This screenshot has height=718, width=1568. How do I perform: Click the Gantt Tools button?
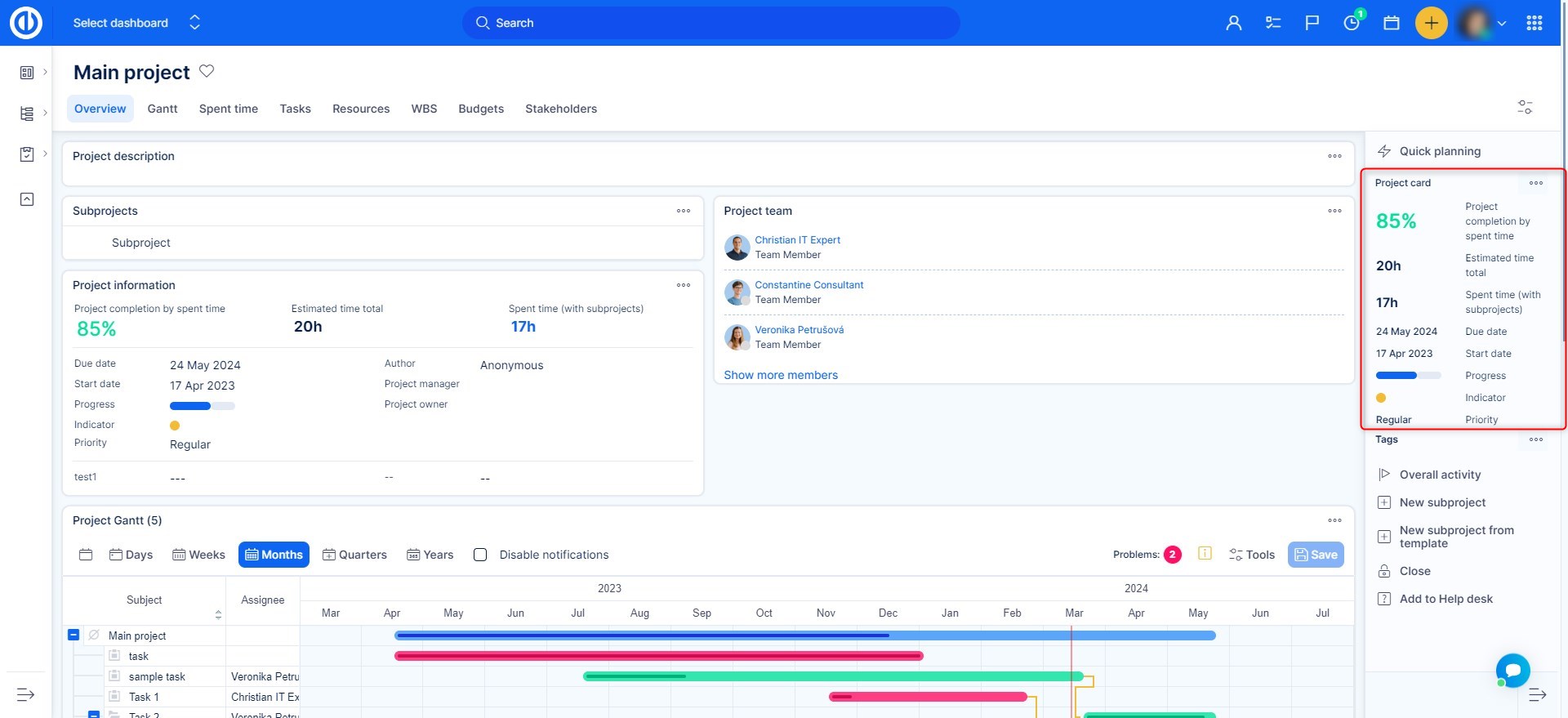[x=1252, y=555]
